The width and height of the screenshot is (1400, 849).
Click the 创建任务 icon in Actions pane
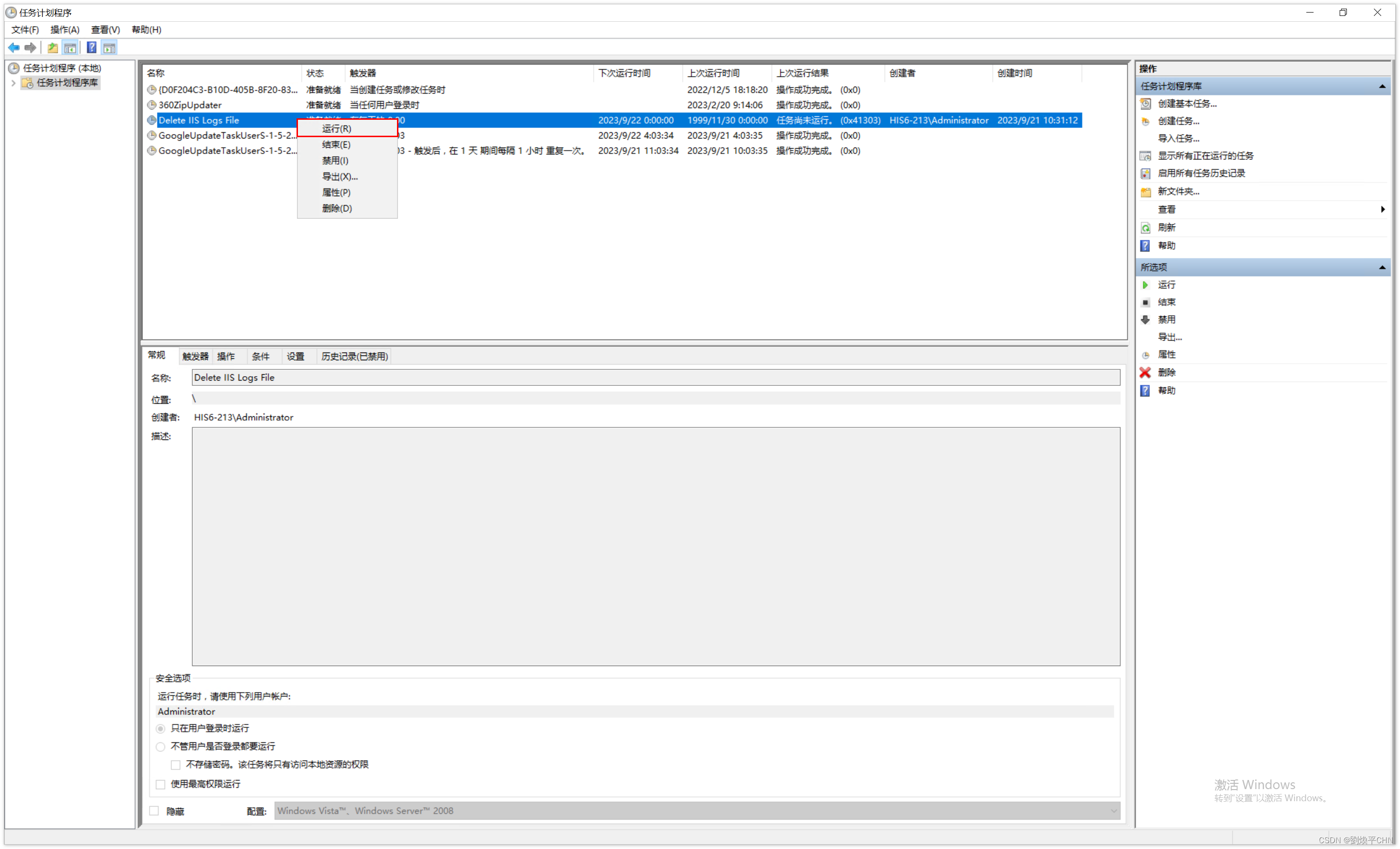point(1145,122)
